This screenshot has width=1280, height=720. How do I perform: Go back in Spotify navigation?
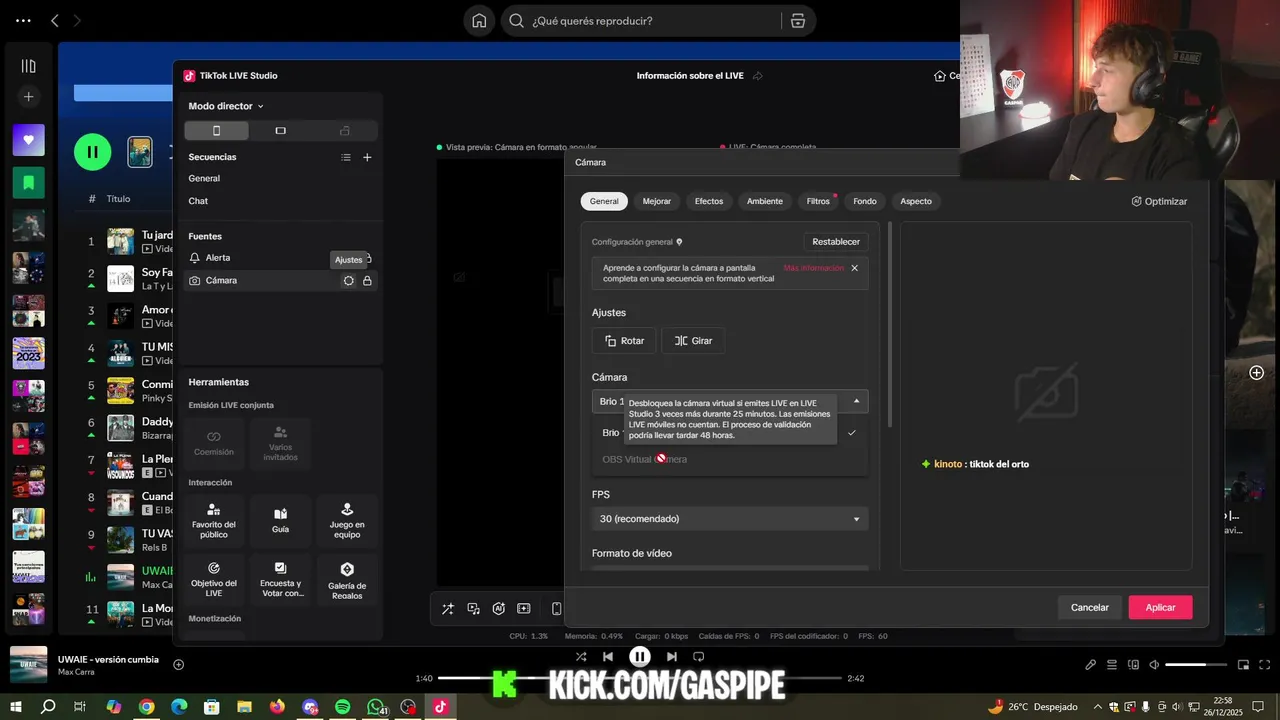coord(55,21)
